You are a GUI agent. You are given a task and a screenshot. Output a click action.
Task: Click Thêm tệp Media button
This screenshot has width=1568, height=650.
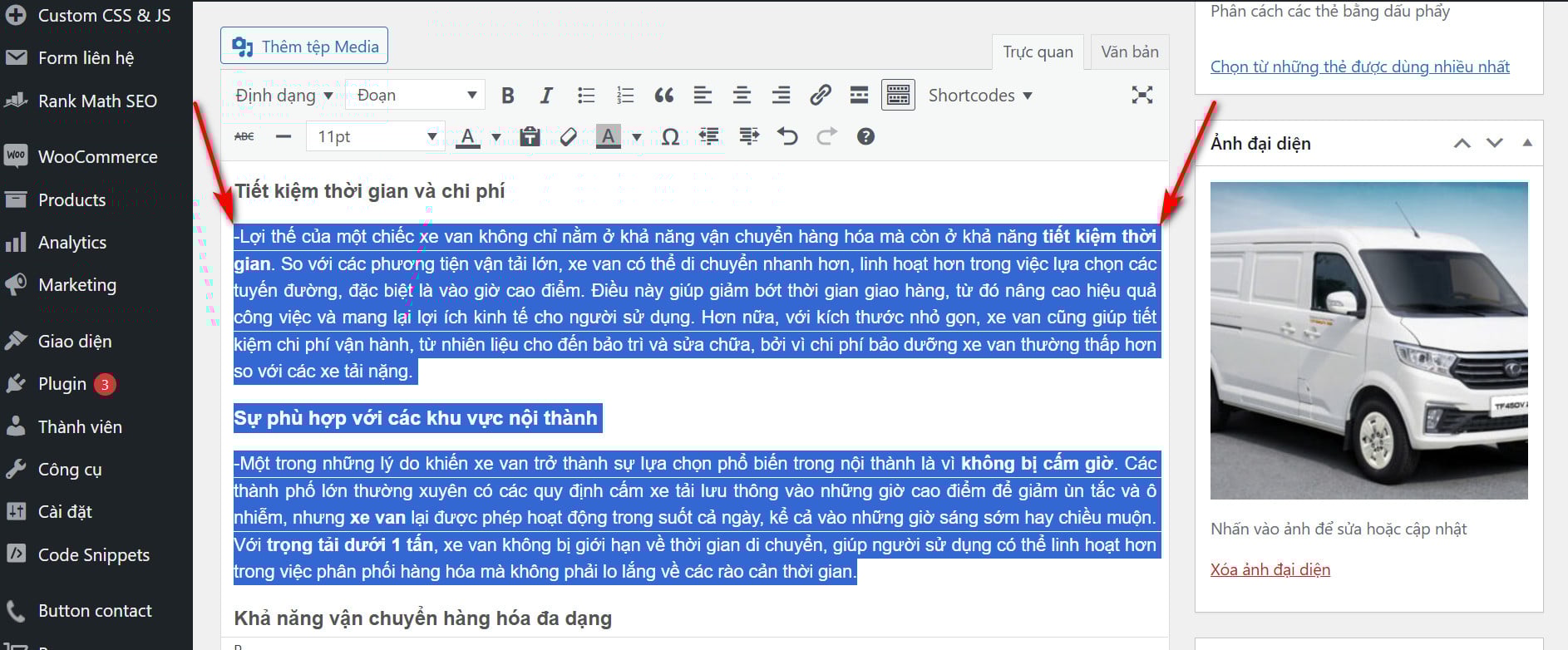pyautogui.click(x=304, y=47)
